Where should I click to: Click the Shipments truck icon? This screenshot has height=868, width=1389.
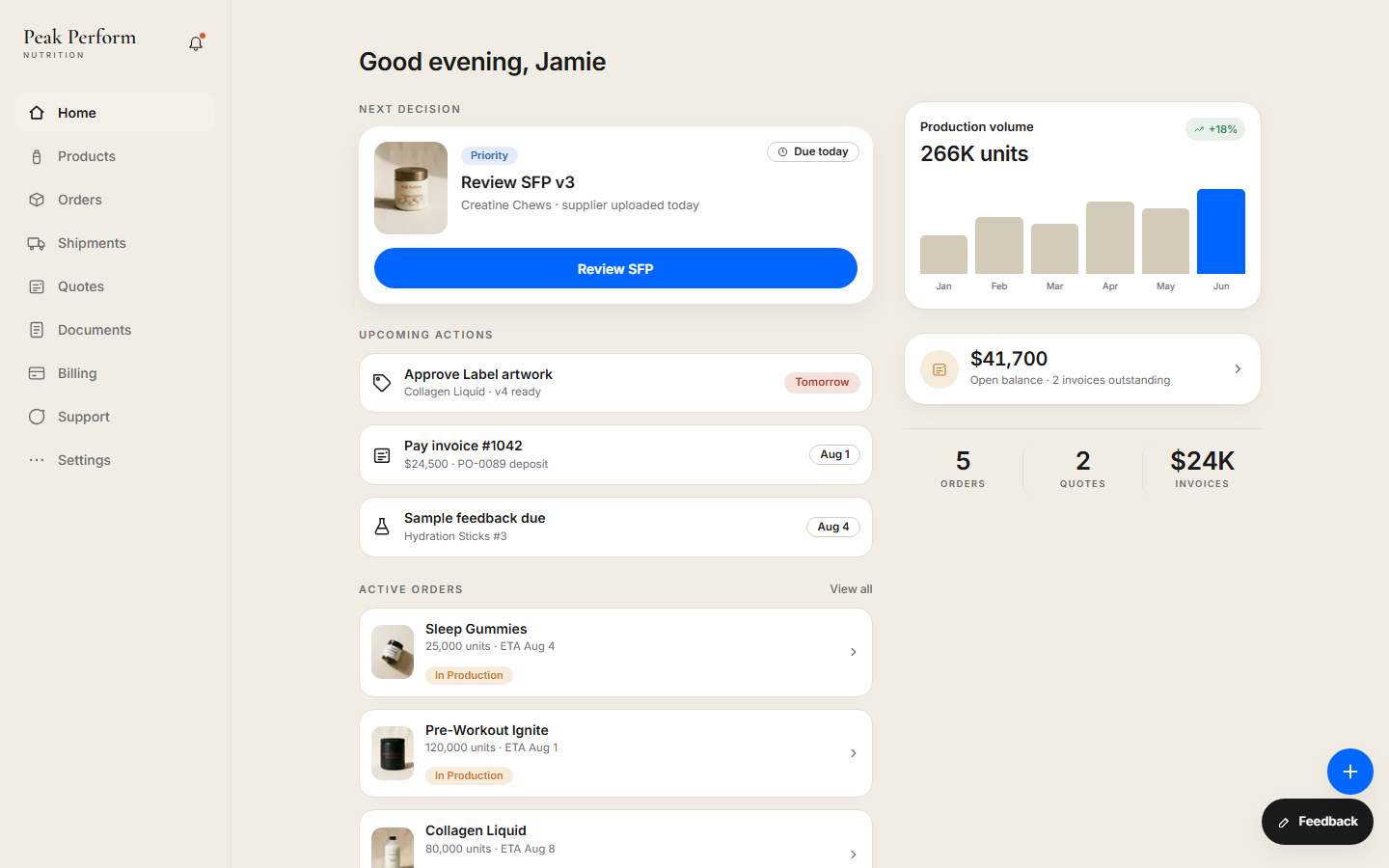(37, 243)
